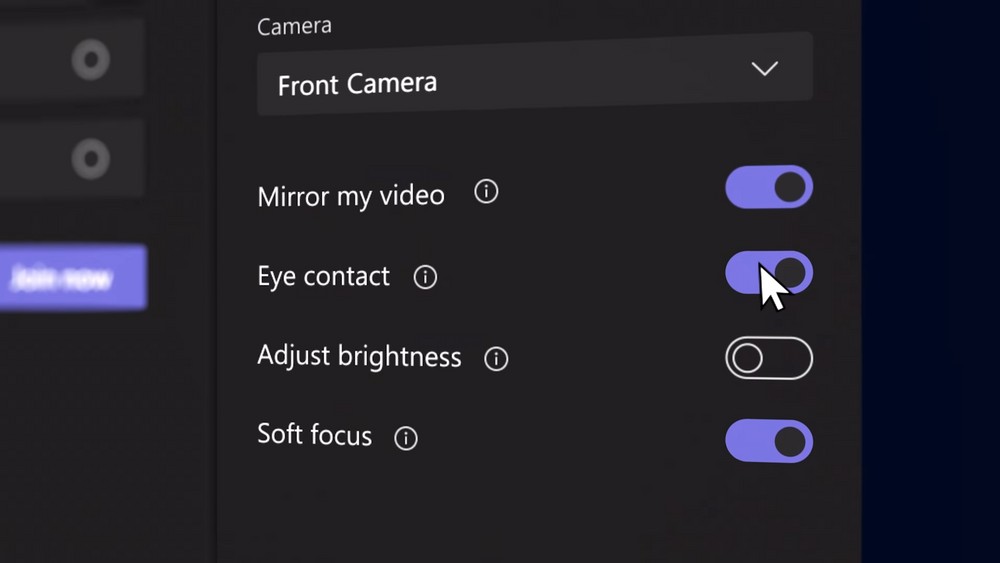
Task: Click the lower blurred circular icon at left
Action: [91, 159]
